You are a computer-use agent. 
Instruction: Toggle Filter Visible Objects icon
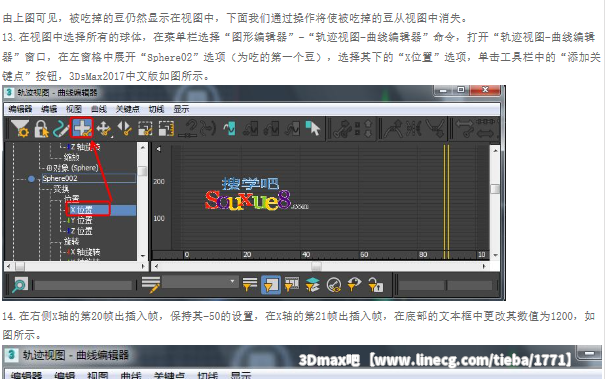point(354,285)
